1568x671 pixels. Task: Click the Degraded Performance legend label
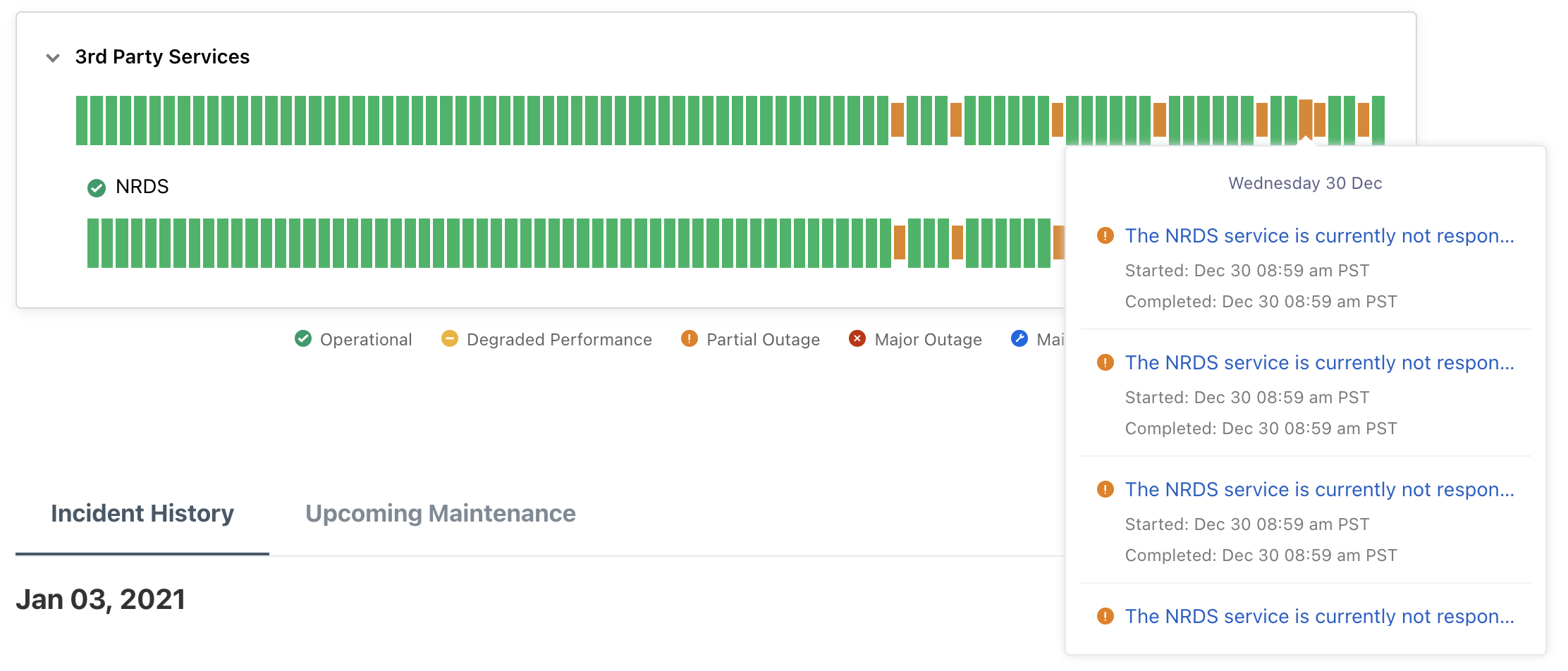(x=559, y=340)
